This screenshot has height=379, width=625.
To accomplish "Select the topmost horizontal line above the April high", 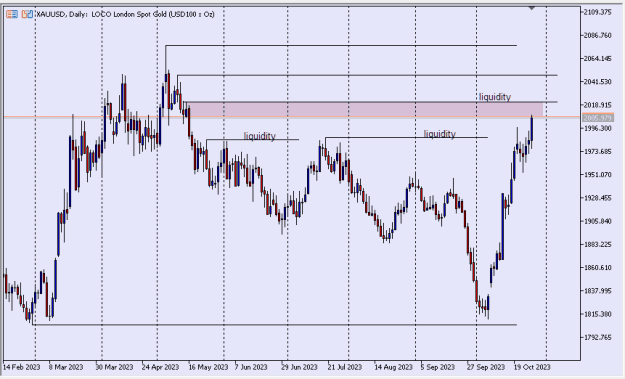I will (341, 45).
